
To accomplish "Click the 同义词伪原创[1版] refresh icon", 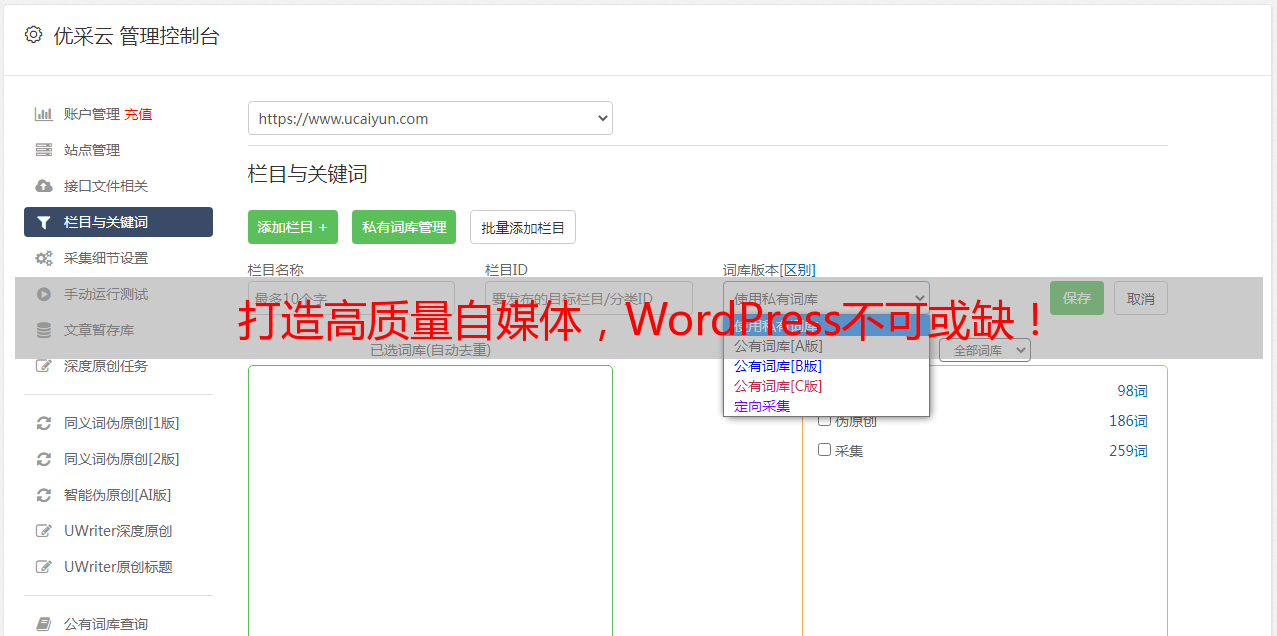I will coord(43,423).
